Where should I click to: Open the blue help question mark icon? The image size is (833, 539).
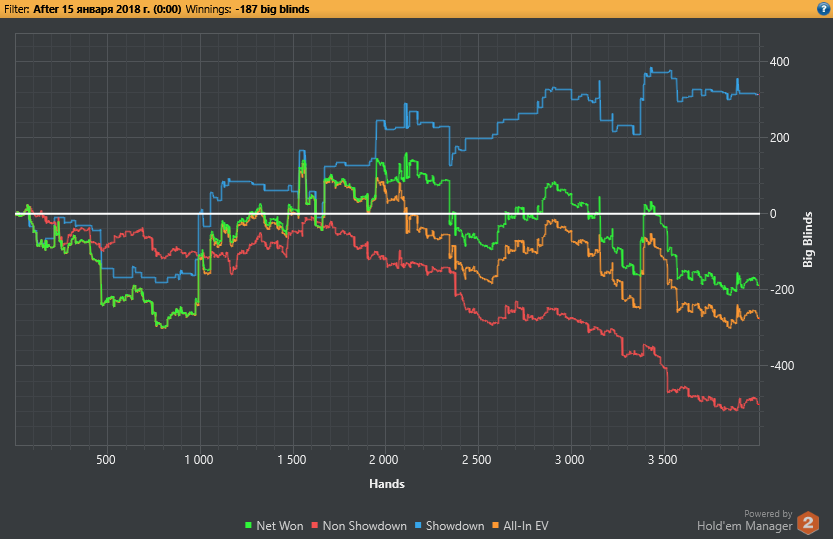point(823,9)
